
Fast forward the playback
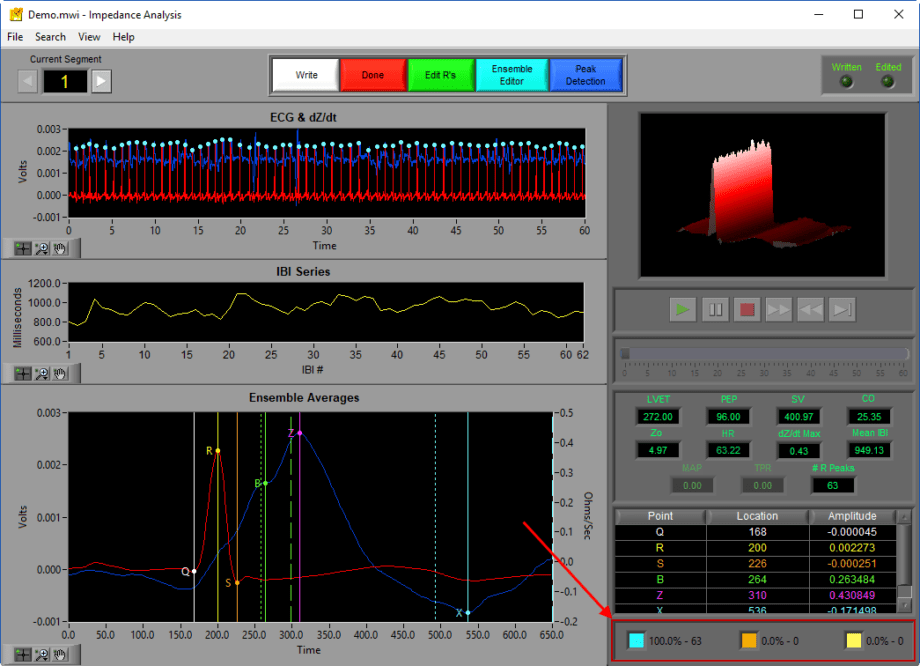tap(779, 309)
